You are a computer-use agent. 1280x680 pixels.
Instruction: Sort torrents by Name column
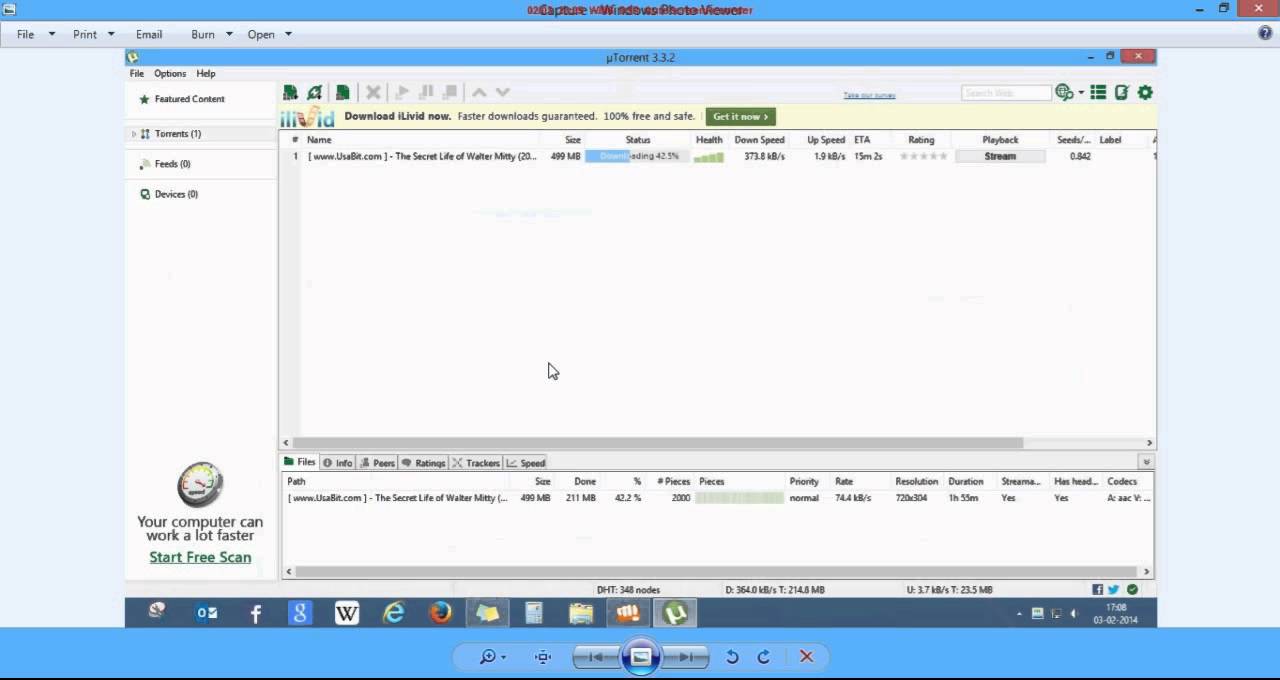coord(319,140)
